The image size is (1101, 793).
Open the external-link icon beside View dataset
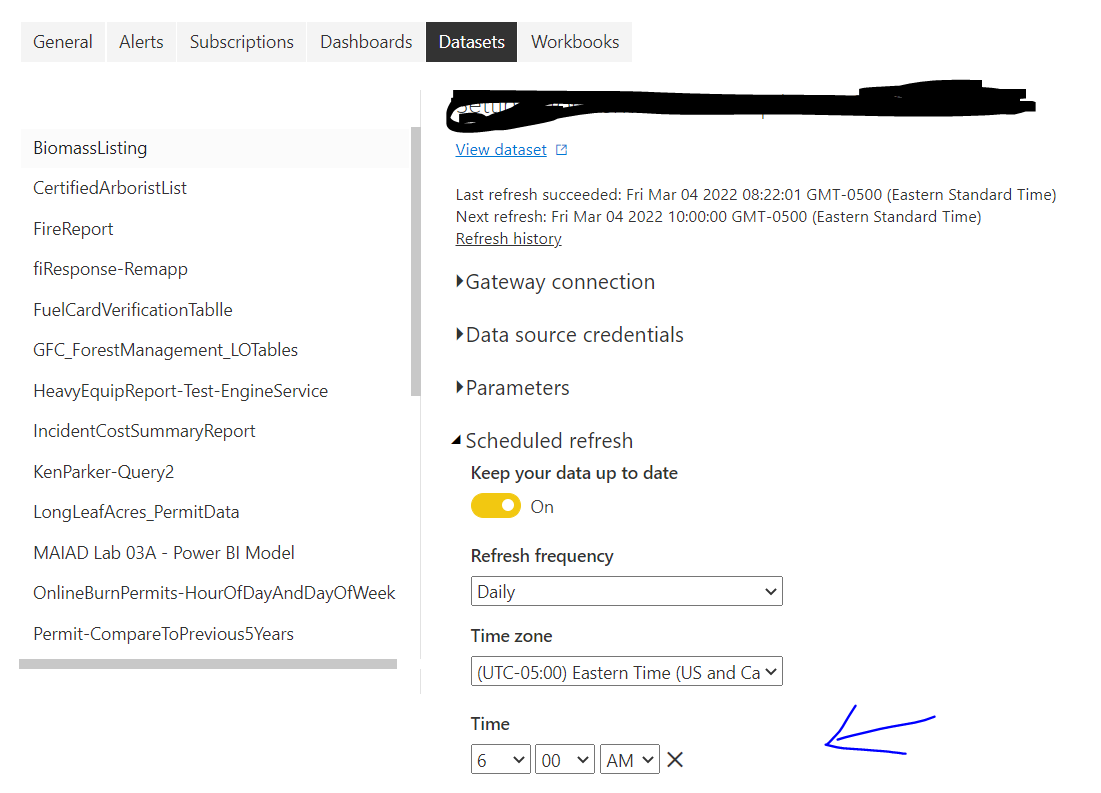561,150
